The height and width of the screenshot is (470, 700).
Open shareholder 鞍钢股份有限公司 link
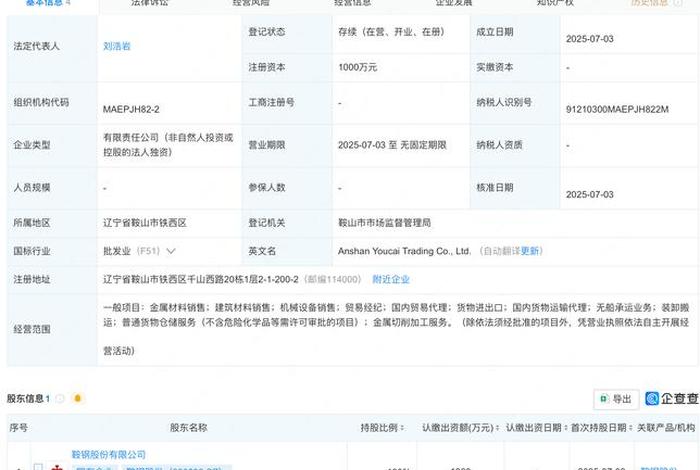(108, 454)
